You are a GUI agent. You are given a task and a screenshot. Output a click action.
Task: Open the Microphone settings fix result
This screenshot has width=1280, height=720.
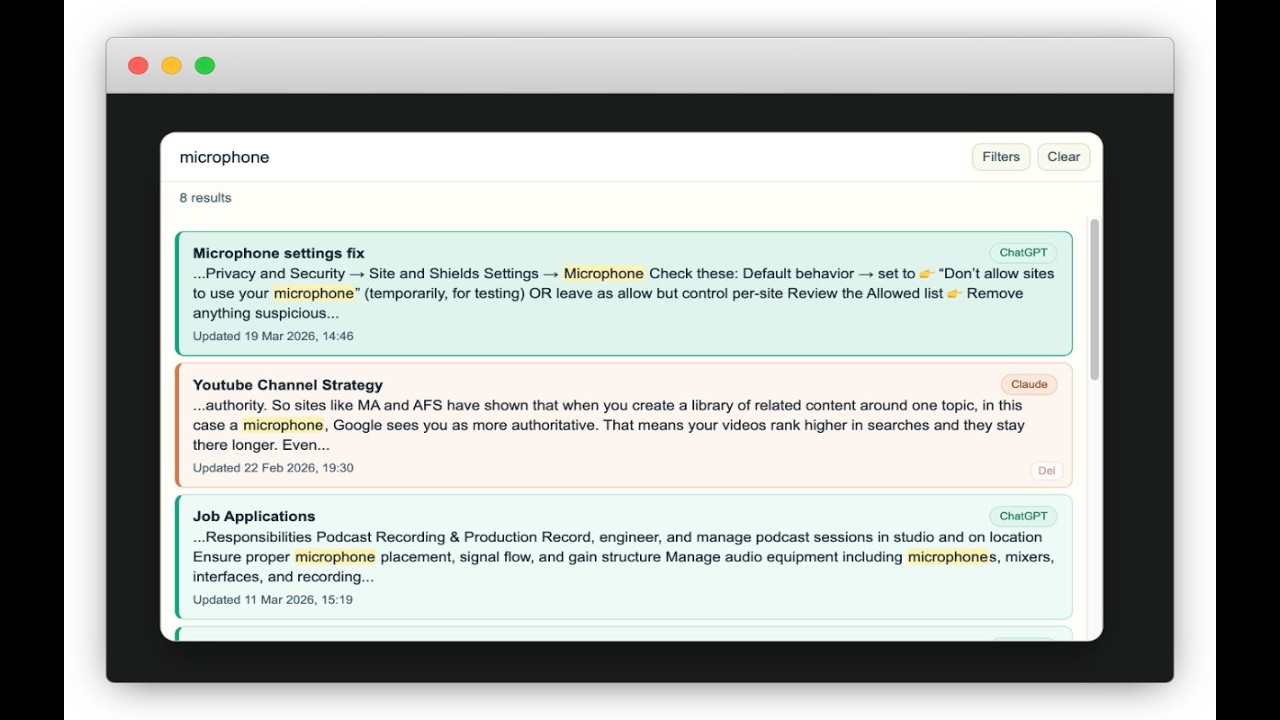coord(624,294)
